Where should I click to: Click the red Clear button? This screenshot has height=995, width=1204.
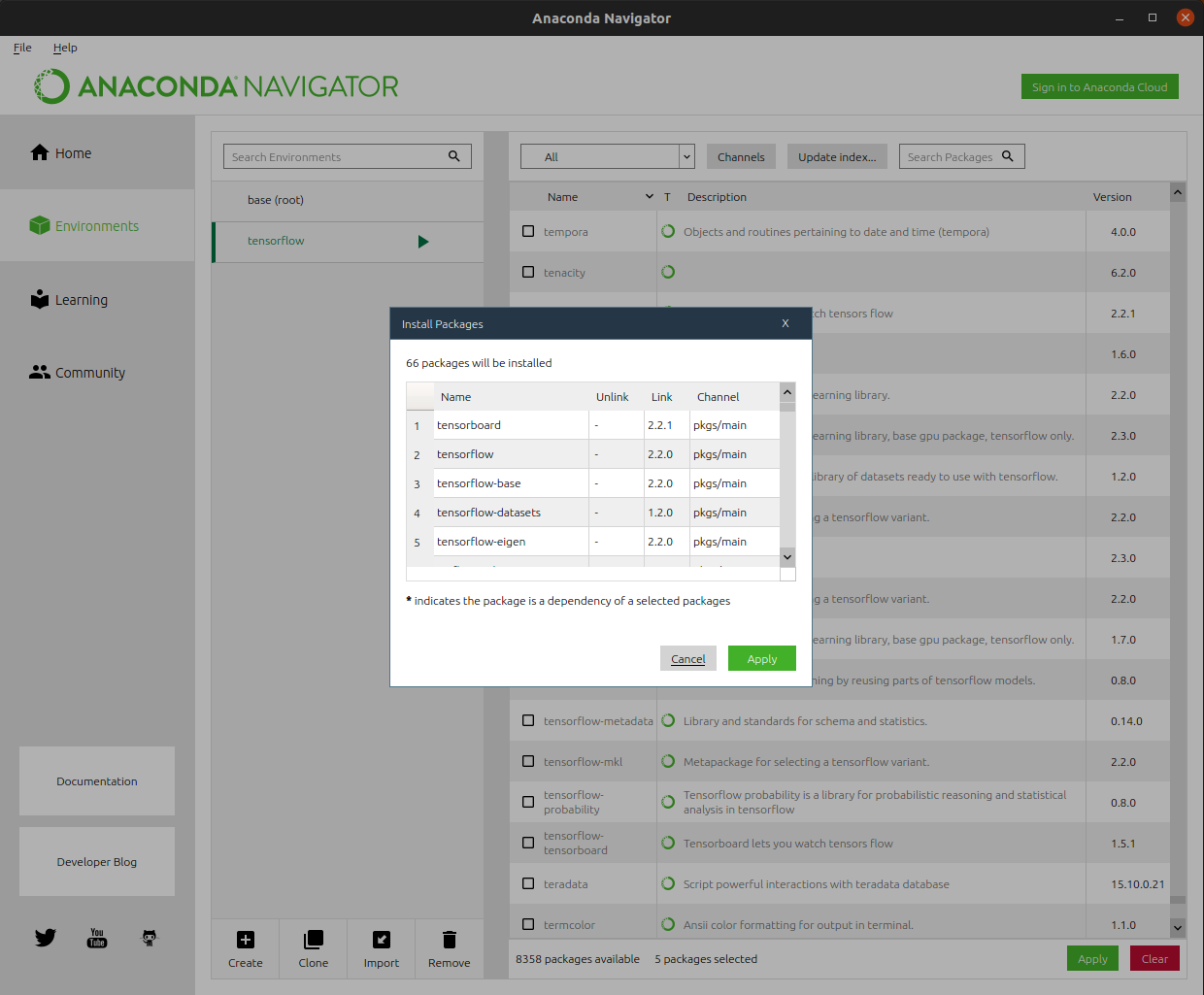click(1154, 958)
